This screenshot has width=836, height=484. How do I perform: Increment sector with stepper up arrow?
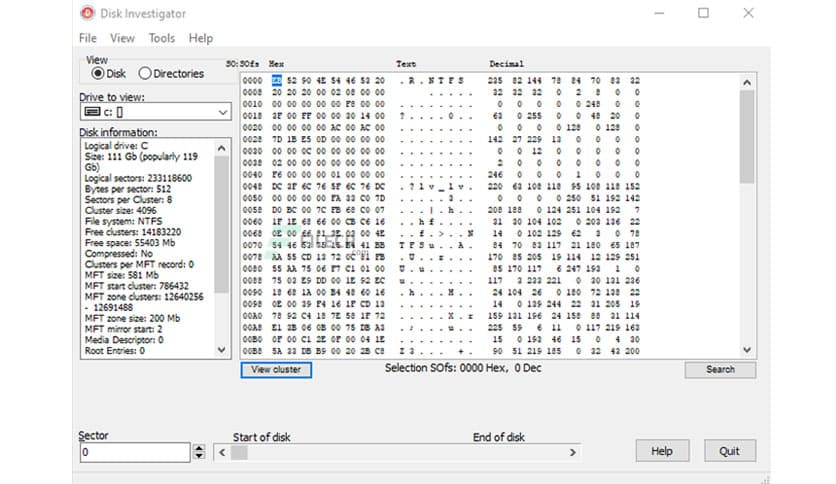[199, 448]
